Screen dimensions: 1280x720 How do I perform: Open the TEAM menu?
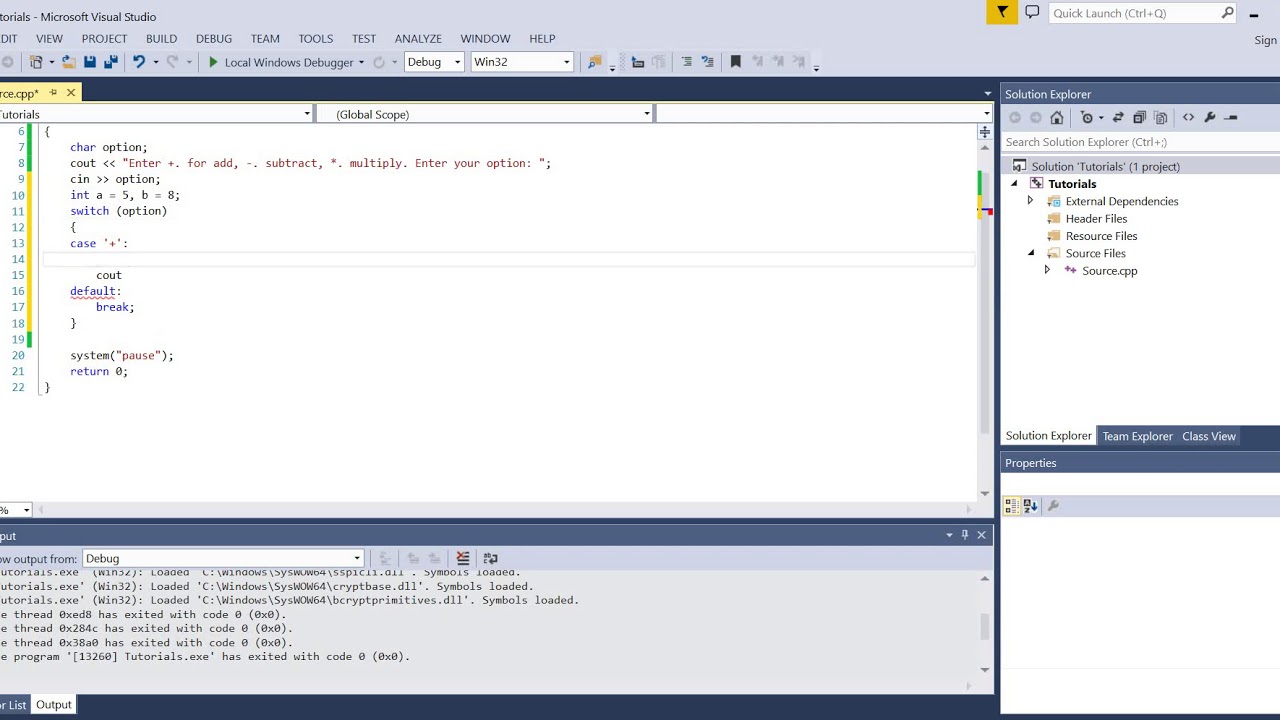[x=265, y=38]
